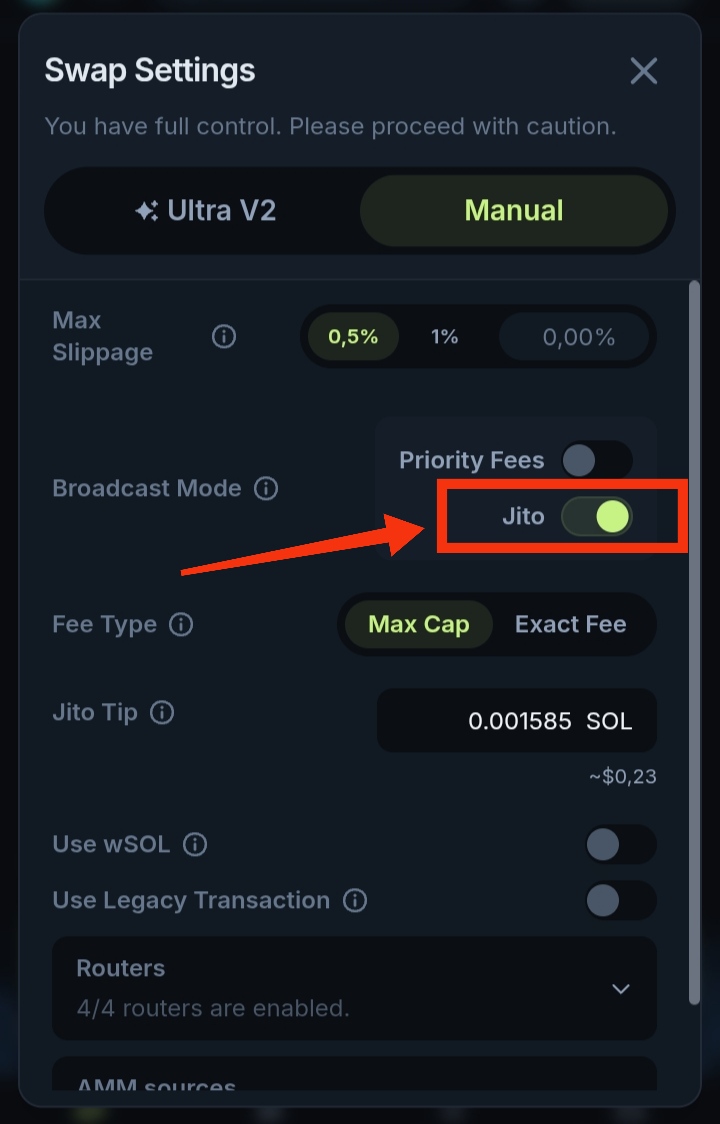The width and height of the screenshot is (720, 1124).
Task: Toggle Use Legacy Transaction on
Action: pyautogui.click(x=620, y=901)
